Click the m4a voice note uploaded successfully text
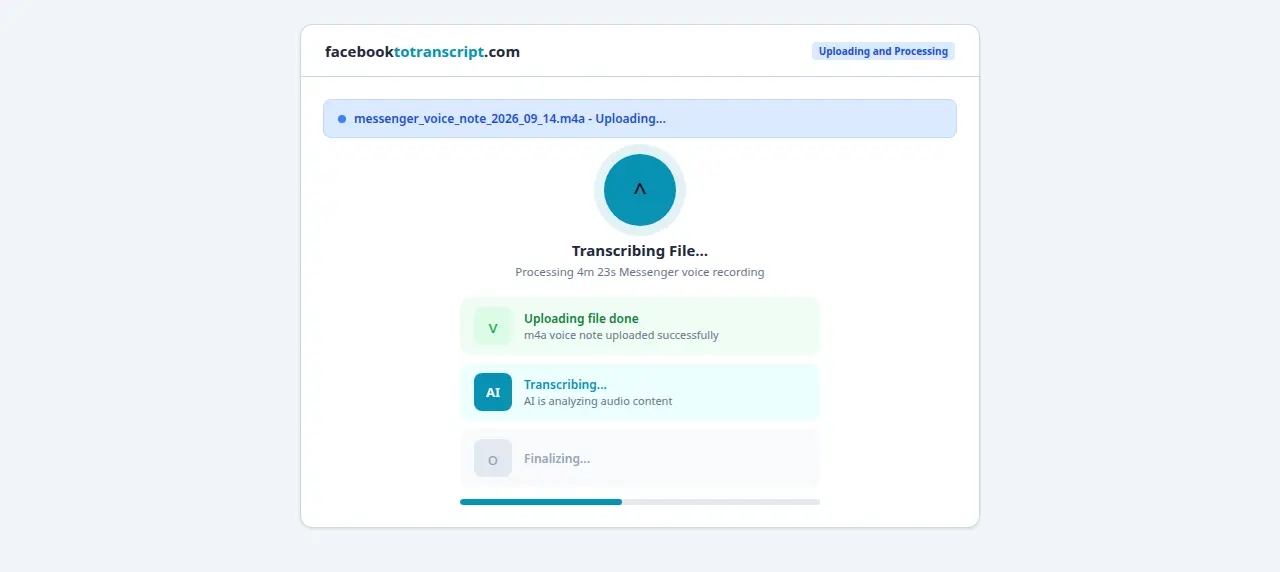 [621, 335]
